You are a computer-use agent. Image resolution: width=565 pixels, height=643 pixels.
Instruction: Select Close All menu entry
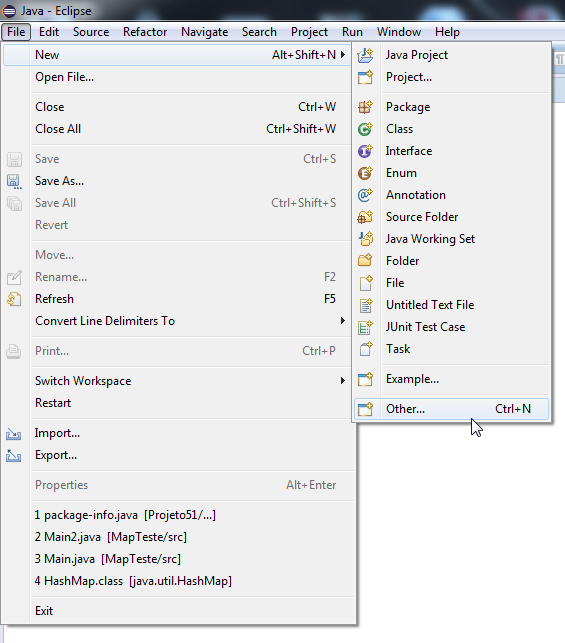(x=177, y=129)
